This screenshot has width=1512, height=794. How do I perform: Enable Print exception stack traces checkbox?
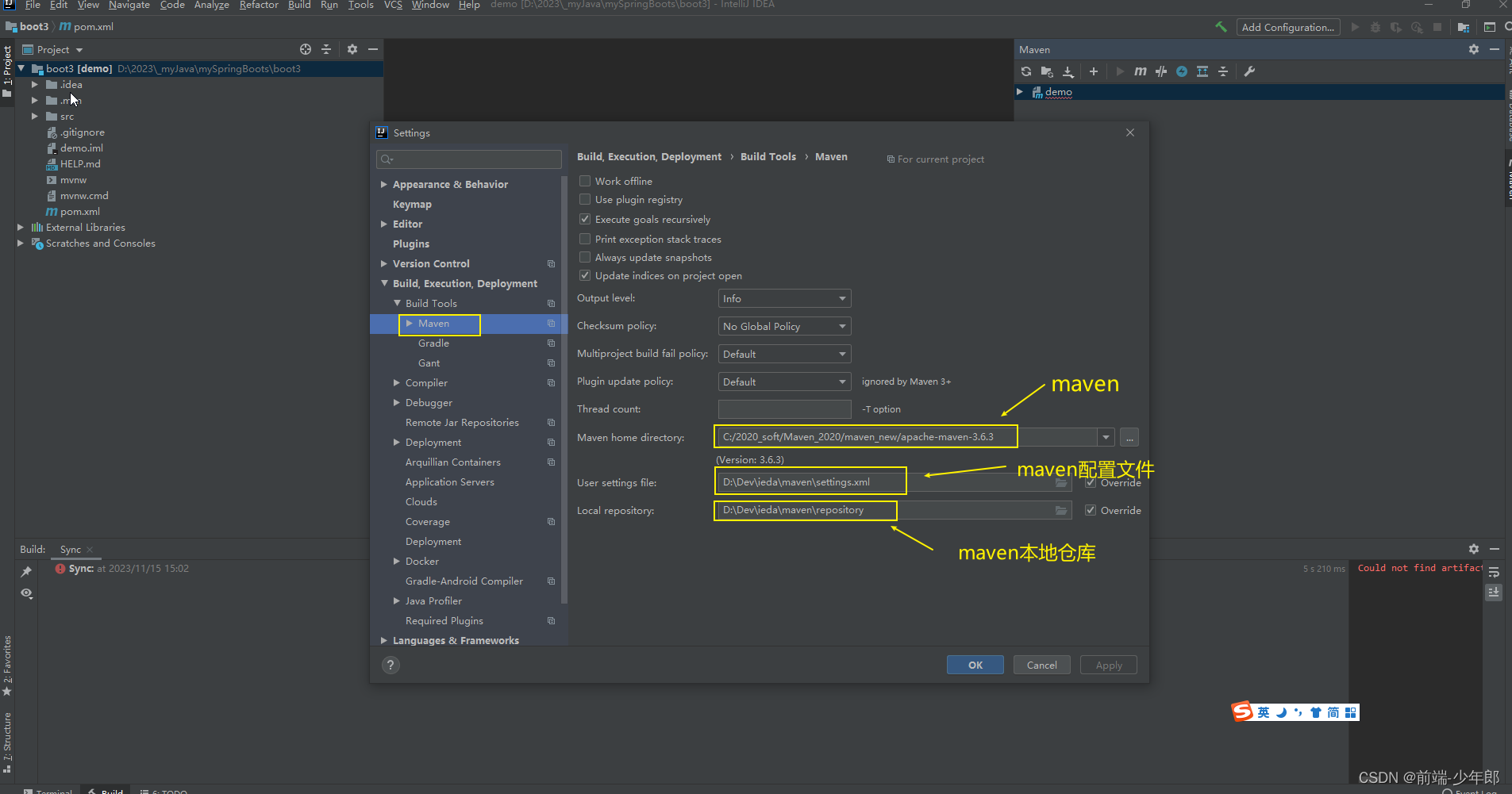tap(585, 239)
